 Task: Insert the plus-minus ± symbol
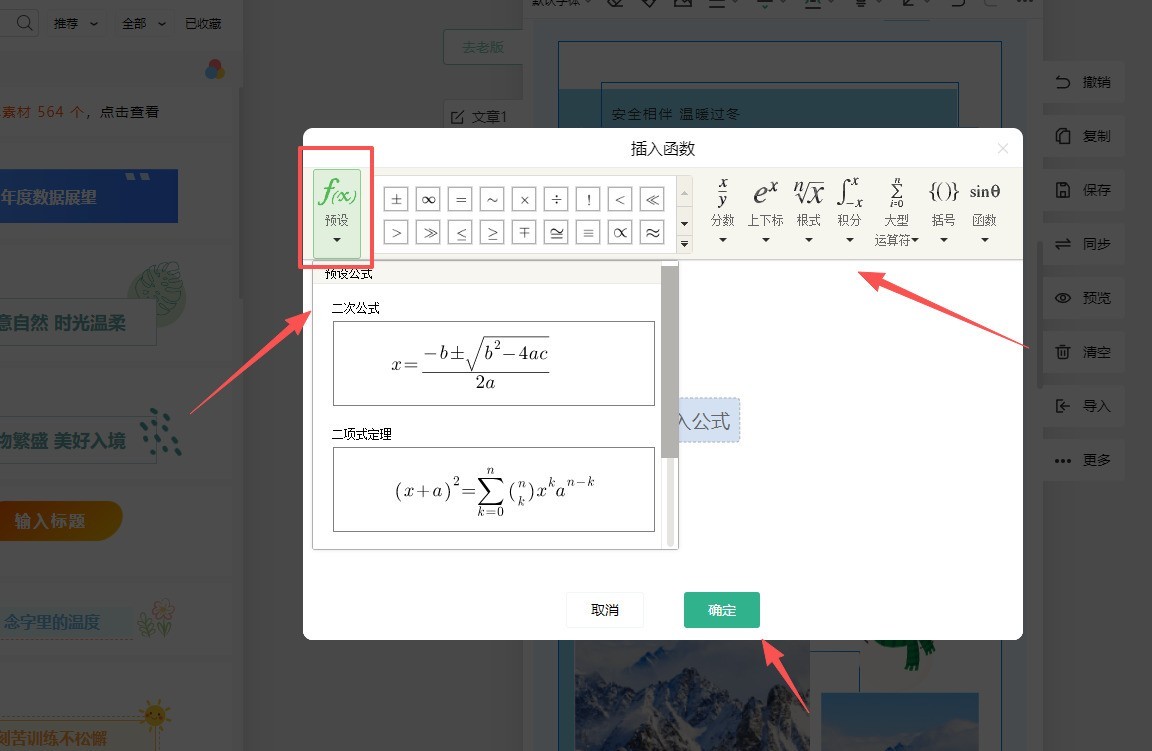pyautogui.click(x=396, y=199)
